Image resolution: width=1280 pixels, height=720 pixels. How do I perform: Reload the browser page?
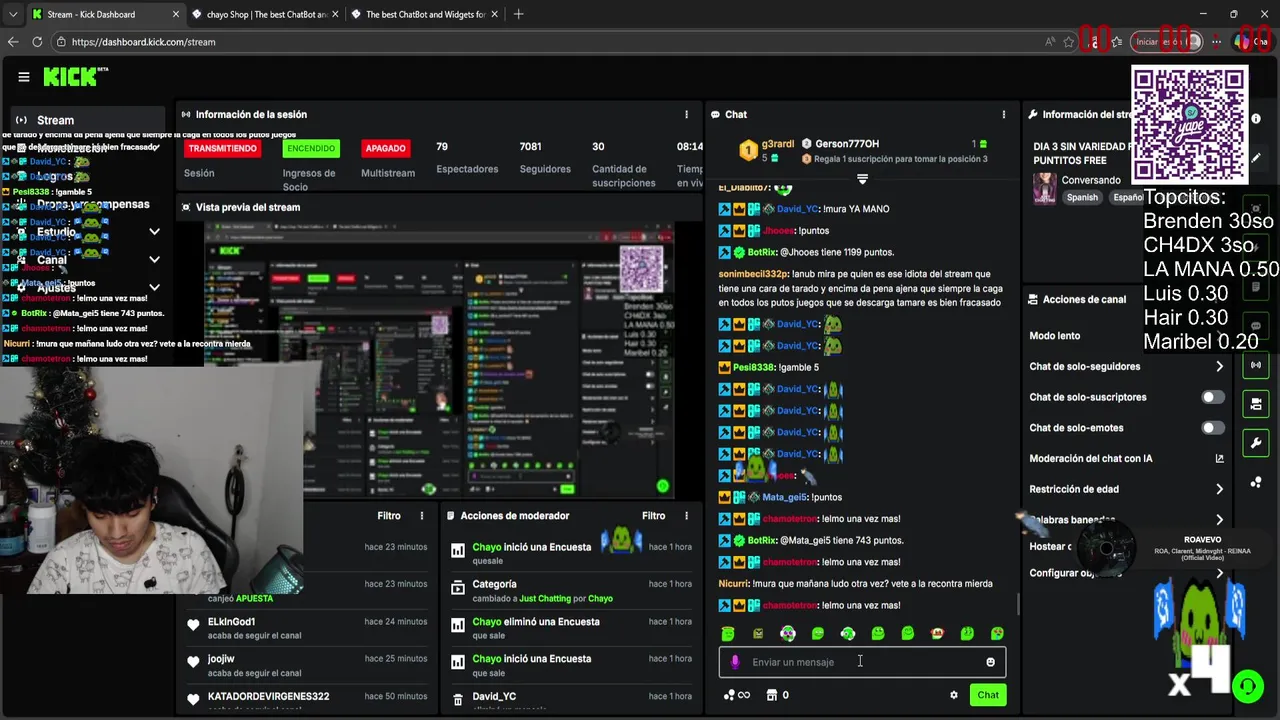pos(37,42)
